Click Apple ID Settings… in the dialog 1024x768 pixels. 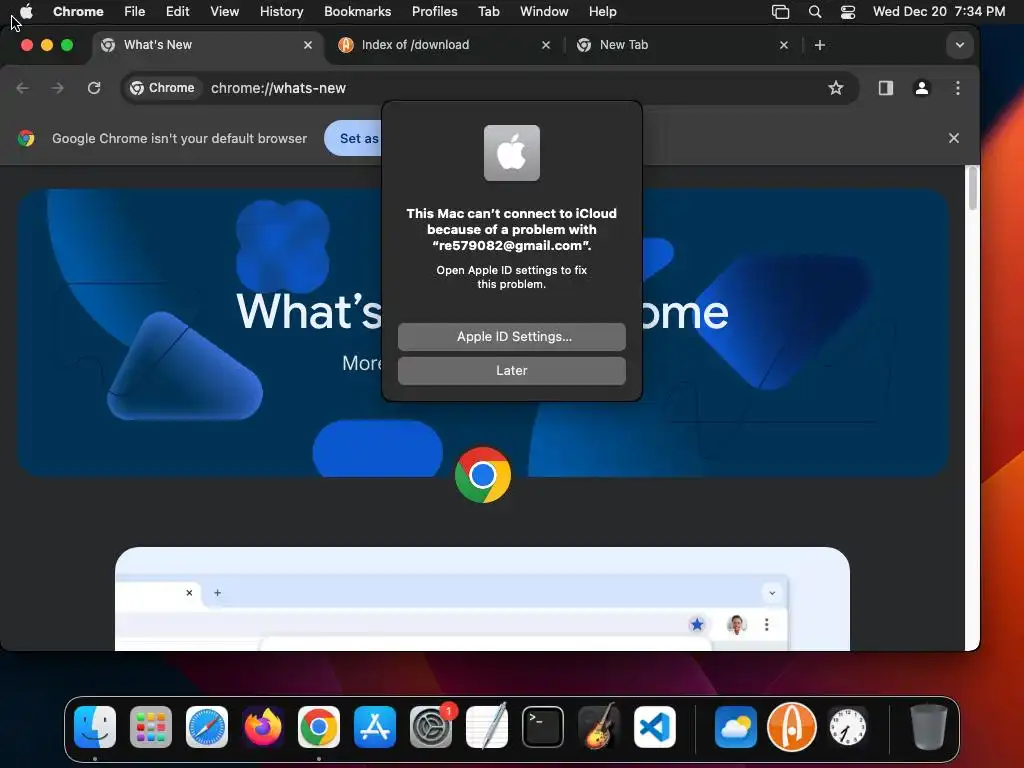click(x=511, y=336)
